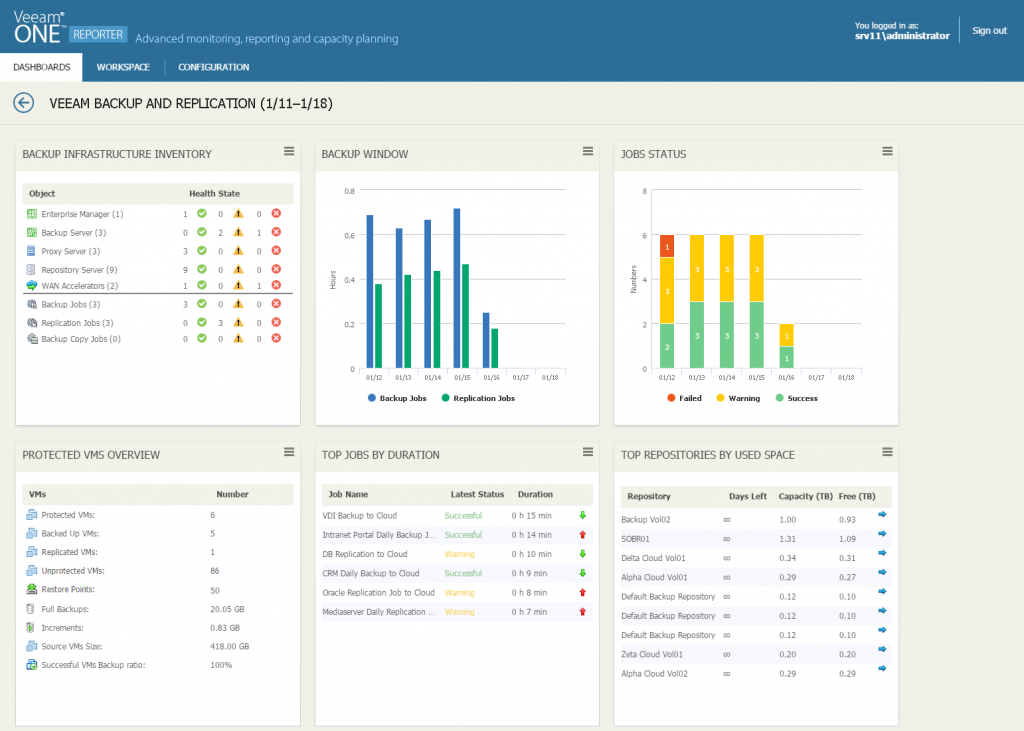Open Jobs Status widget hamburger menu
Viewport: 1024px width, 731px height.
(x=887, y=151)
